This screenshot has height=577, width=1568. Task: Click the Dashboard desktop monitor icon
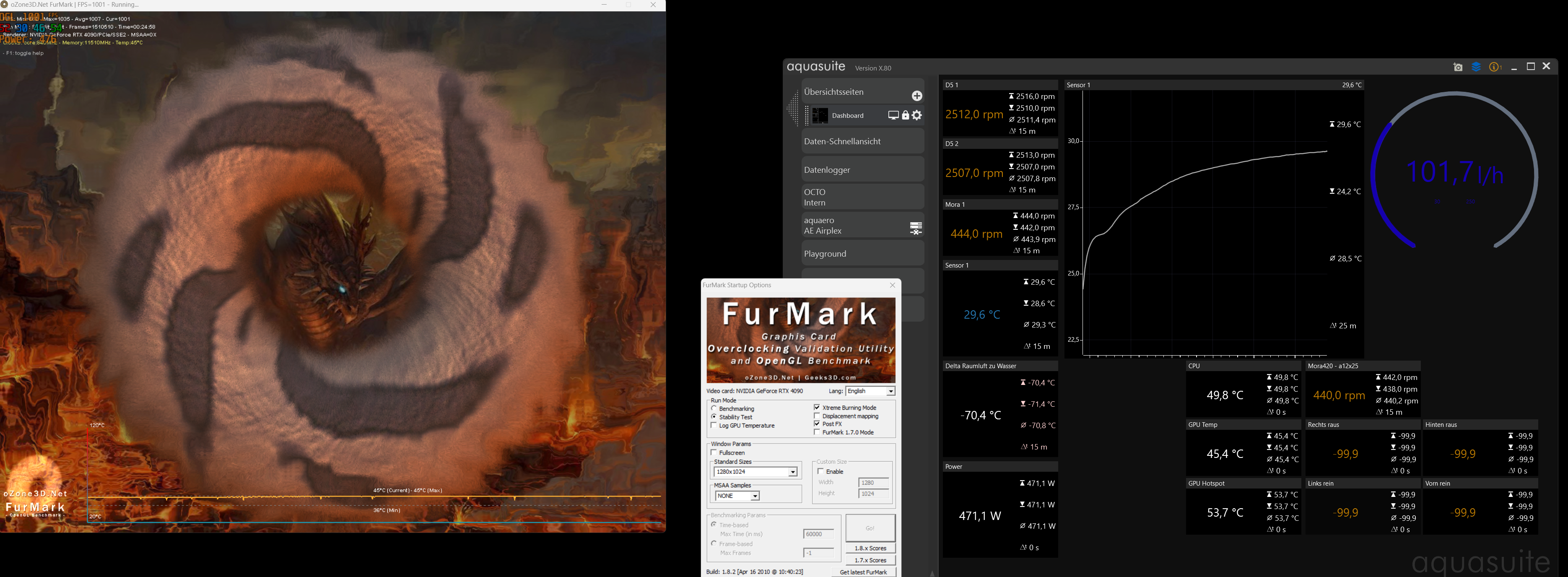[x=893, y=115]
